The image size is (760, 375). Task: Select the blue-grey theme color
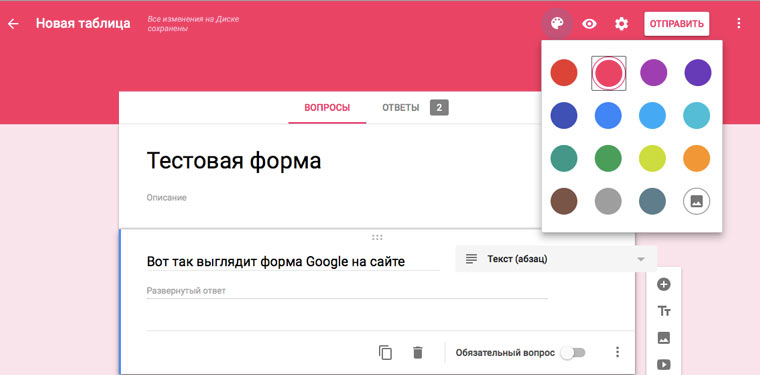652,201
